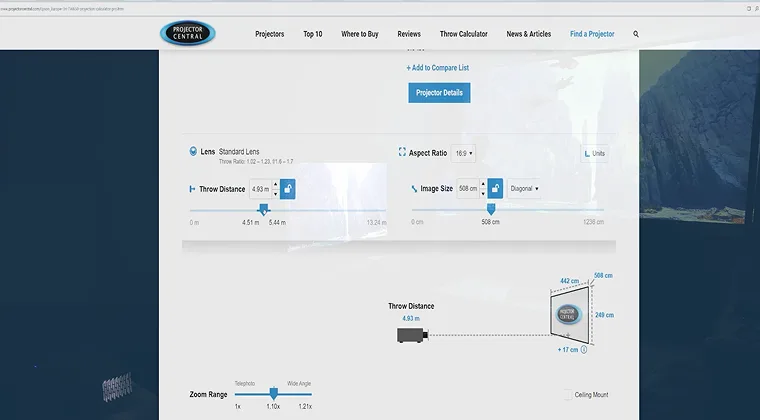
Task: Click the Throw Distance 4.93 m input
Action: (x=261, y=189)
